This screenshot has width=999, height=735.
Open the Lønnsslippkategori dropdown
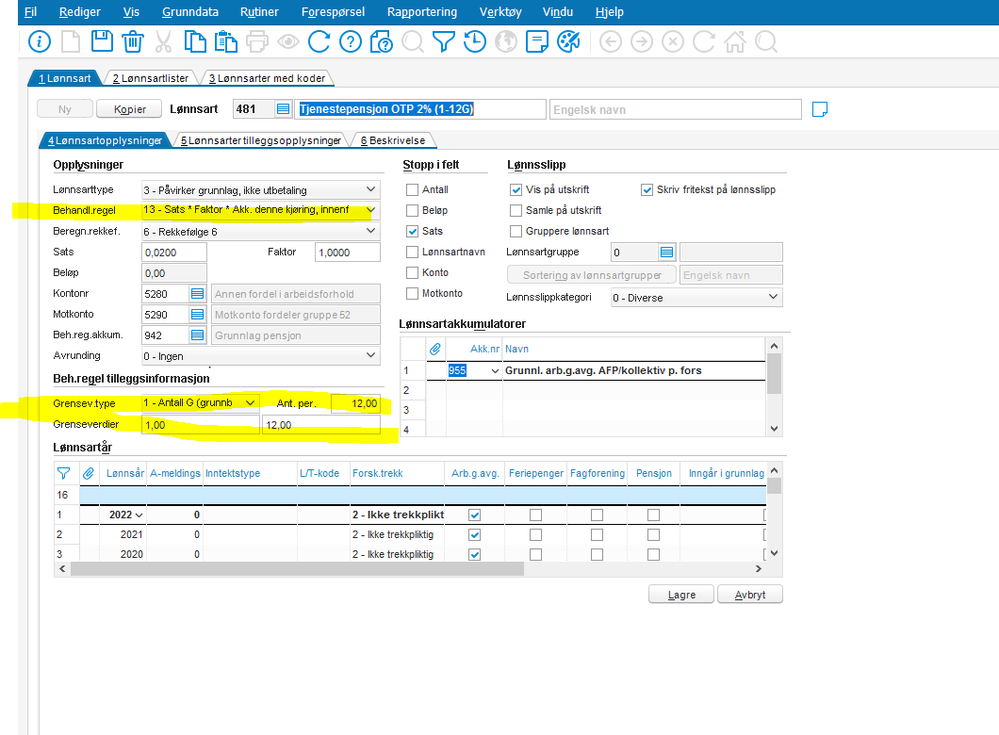696,297
